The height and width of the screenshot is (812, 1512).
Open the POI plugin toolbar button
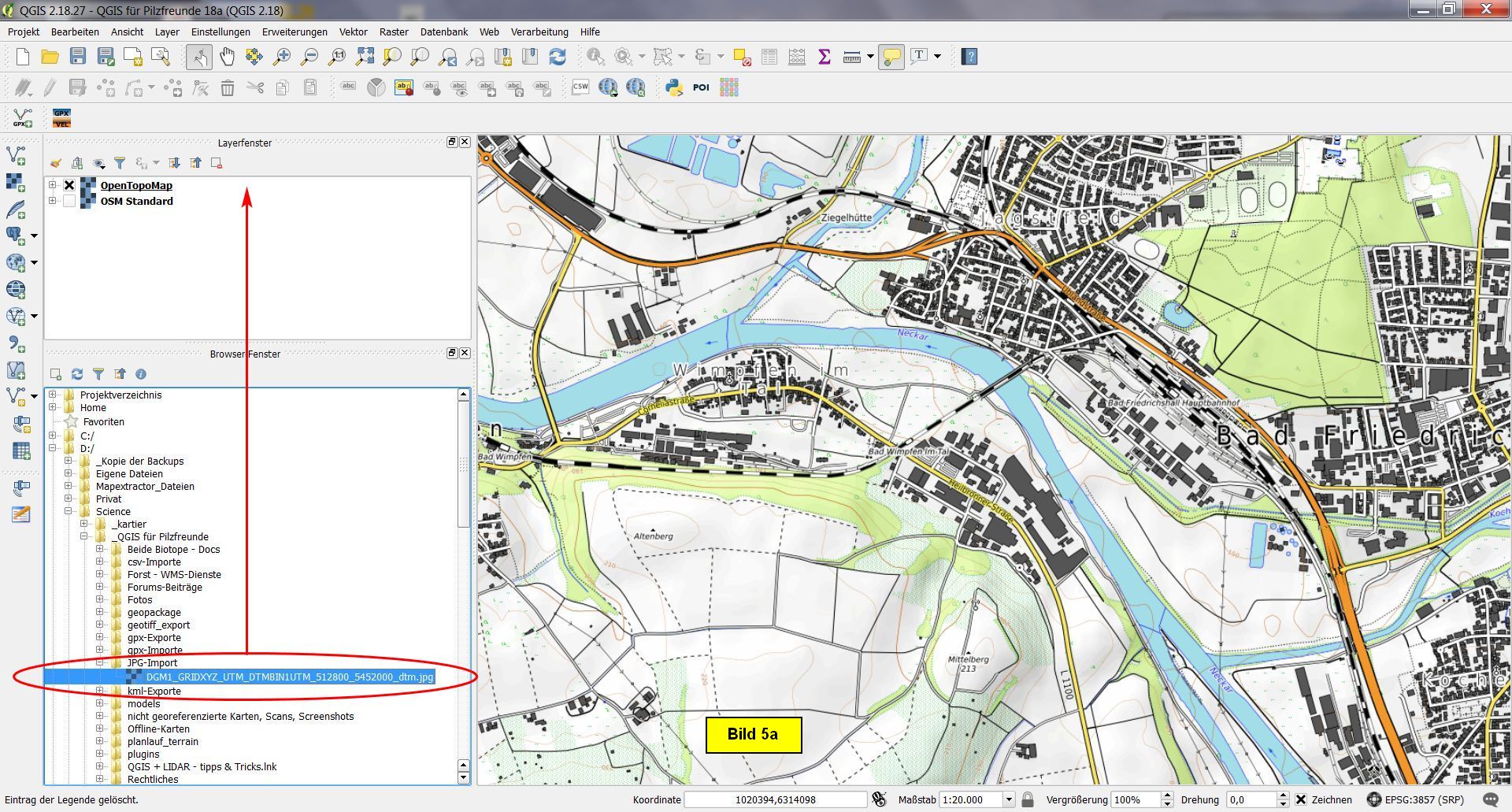tap(701, 87)
